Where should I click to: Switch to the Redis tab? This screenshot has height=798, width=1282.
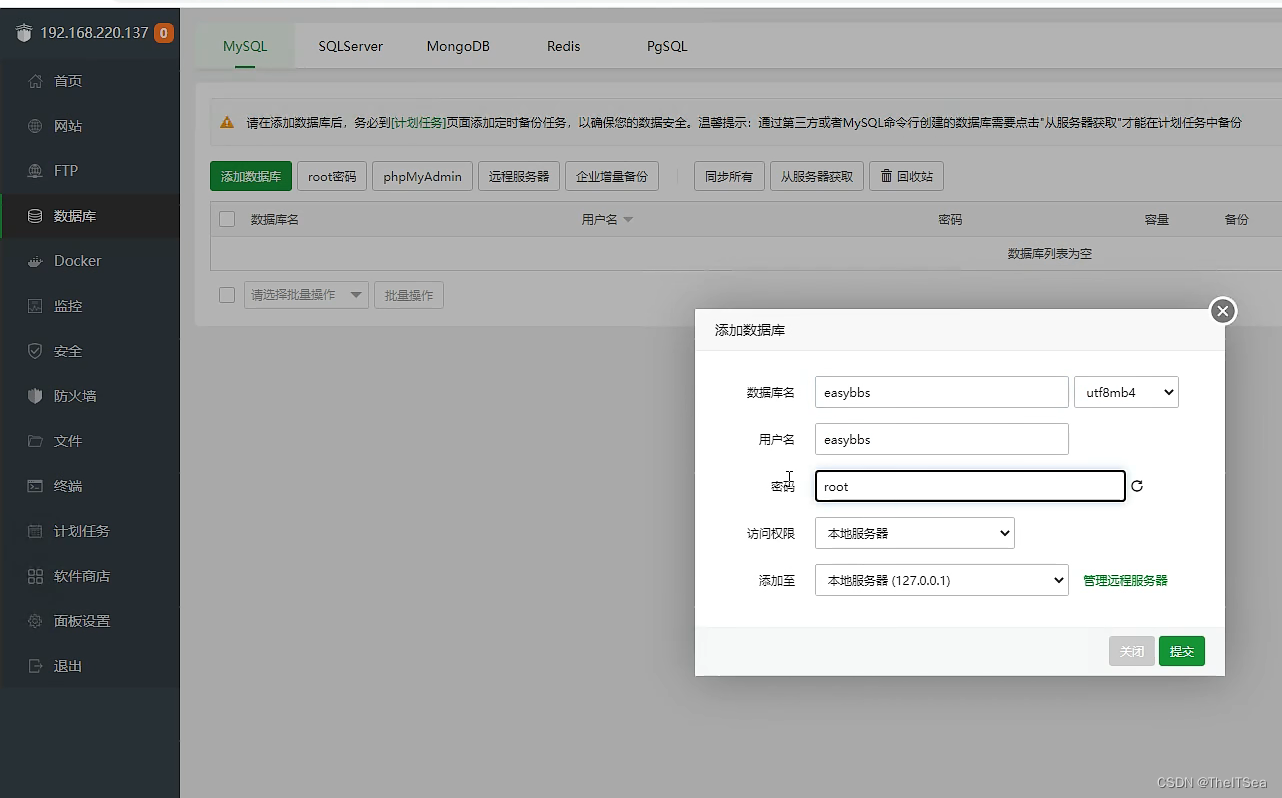pyautogui.click(x=564, y=46)
